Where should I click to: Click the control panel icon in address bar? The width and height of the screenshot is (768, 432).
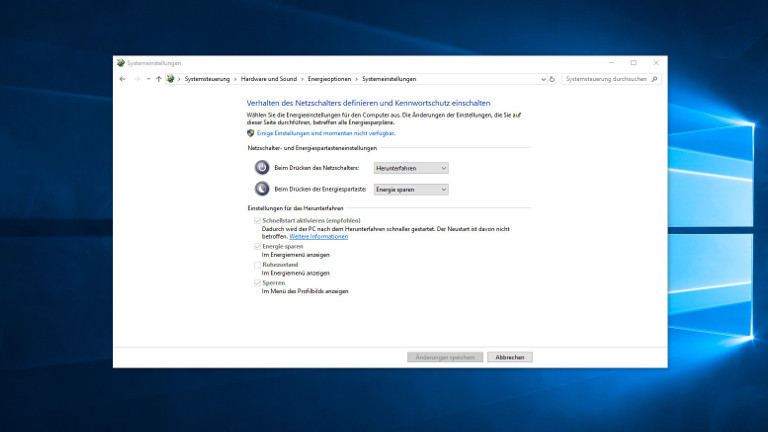[170, 78]
